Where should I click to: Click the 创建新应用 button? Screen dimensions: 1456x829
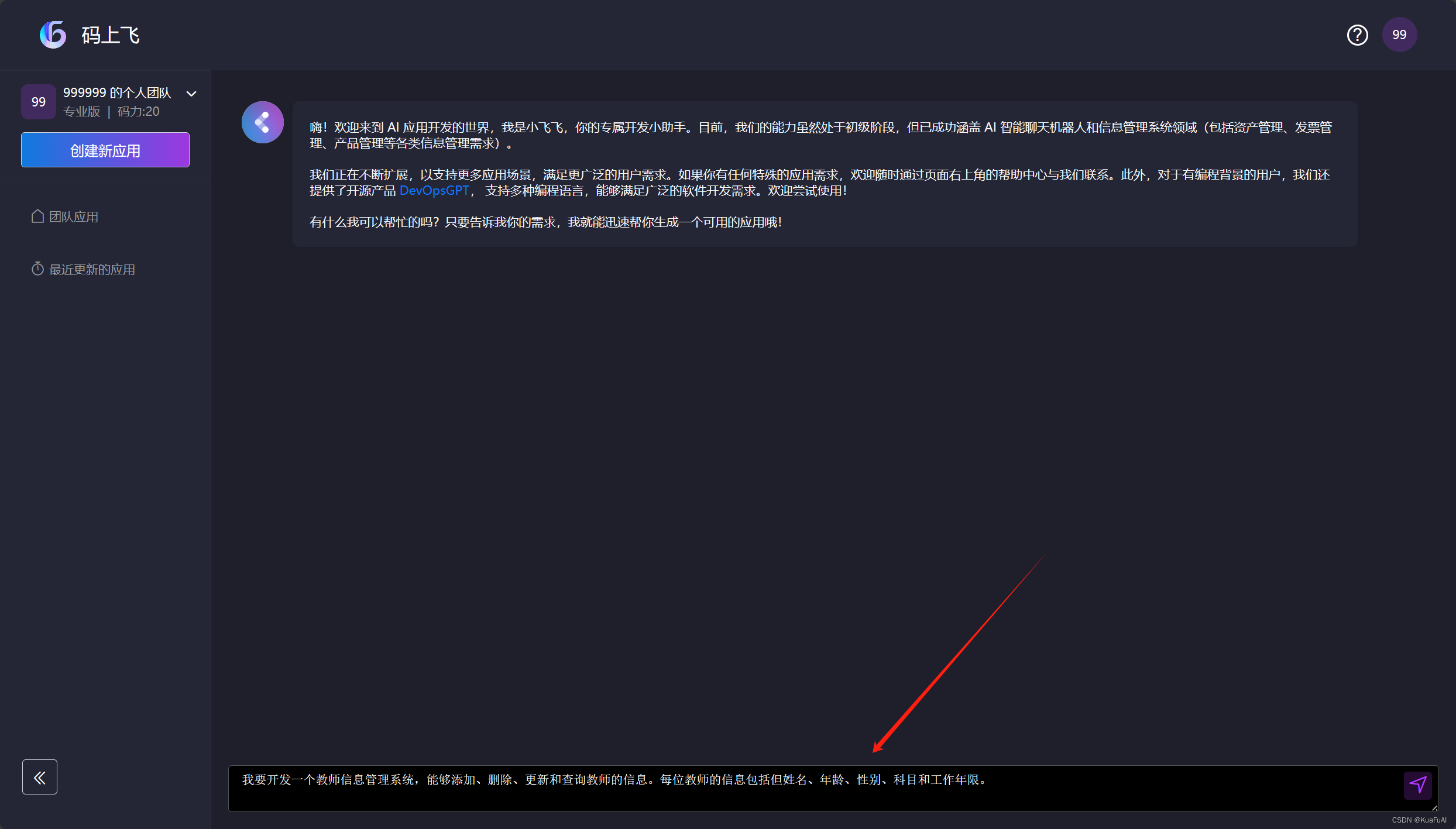point(105,150)
